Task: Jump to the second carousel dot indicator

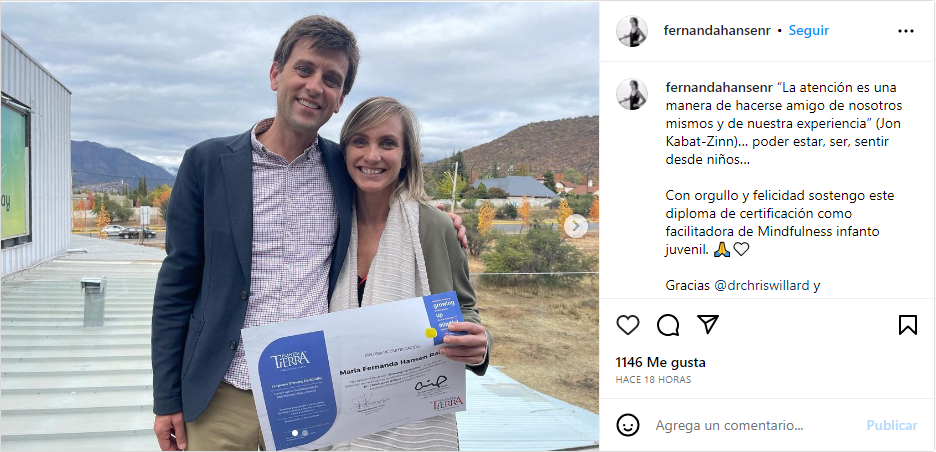Action: [304, 433]
